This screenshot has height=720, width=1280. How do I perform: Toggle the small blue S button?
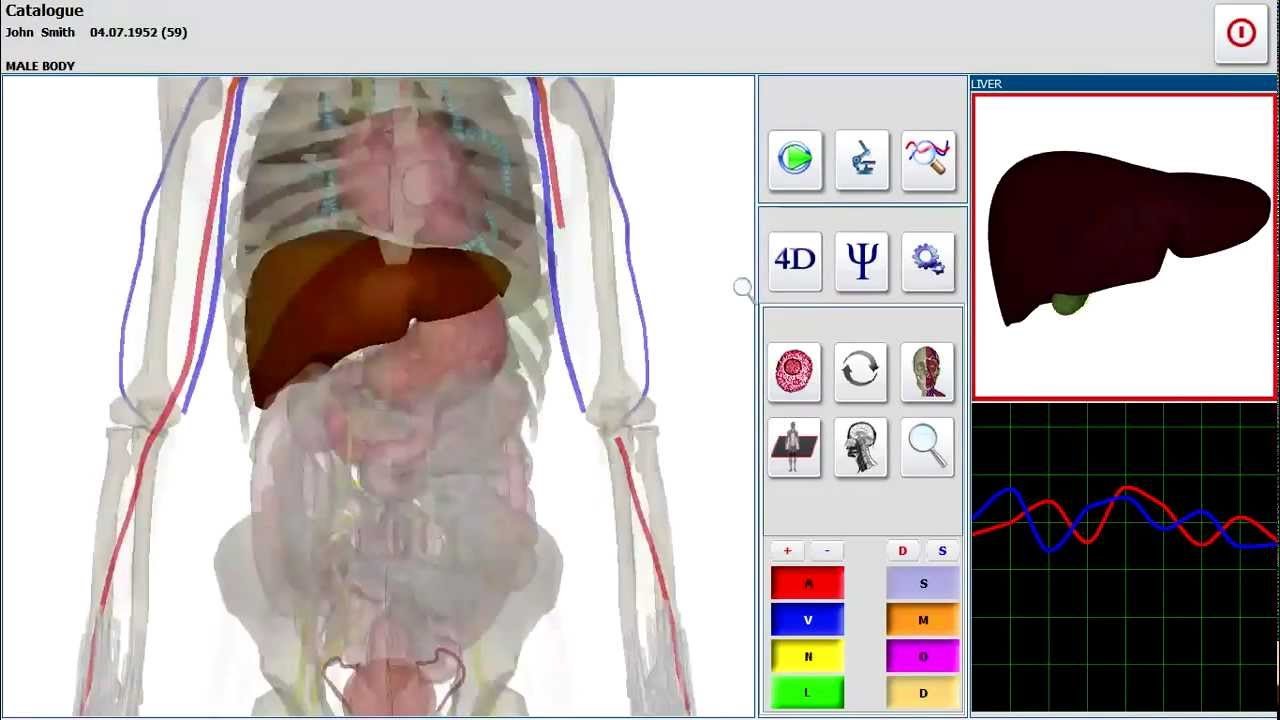[941, 551]
